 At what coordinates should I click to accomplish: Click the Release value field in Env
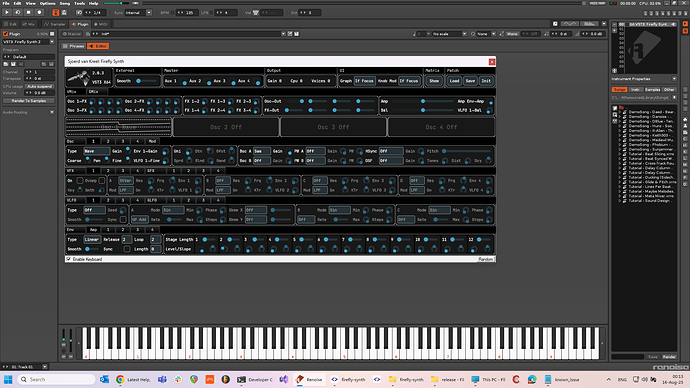[126, 240]
